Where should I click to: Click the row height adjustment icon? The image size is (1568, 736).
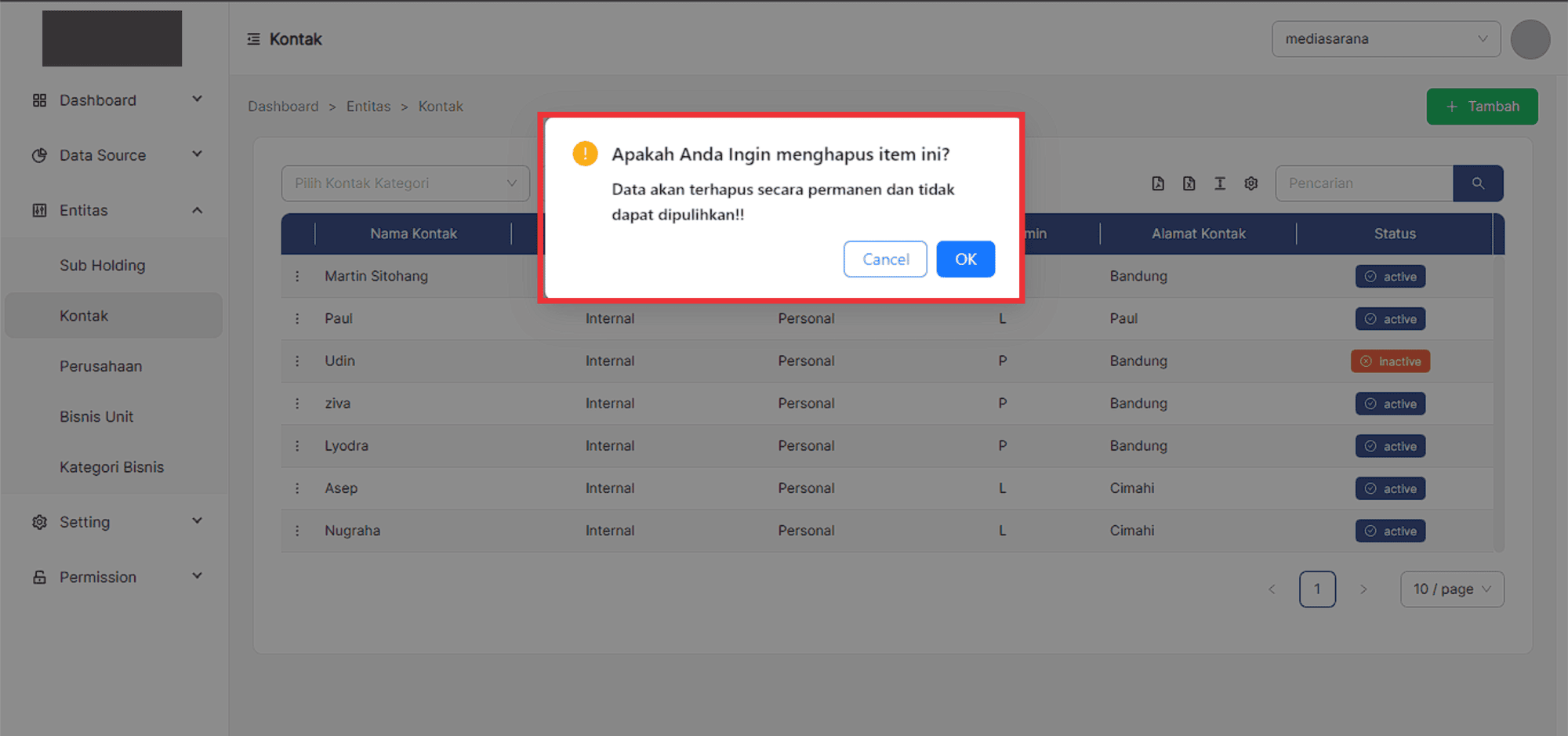click(1220, 183)
